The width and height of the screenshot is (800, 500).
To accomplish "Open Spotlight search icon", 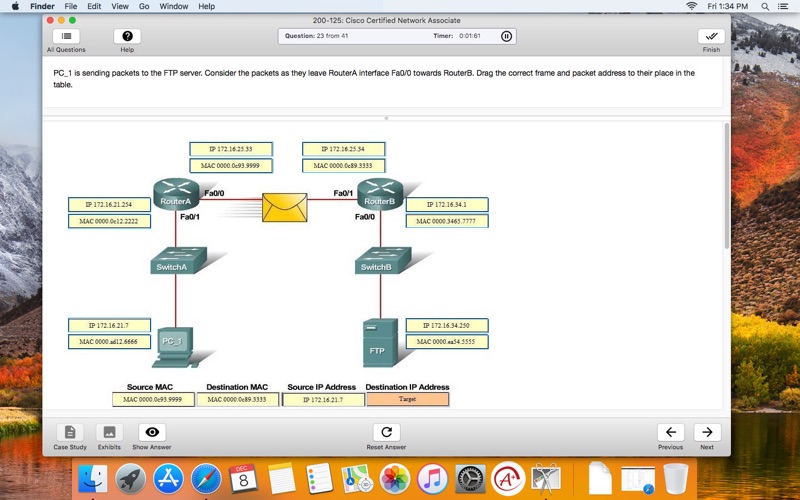I will 765,6.
